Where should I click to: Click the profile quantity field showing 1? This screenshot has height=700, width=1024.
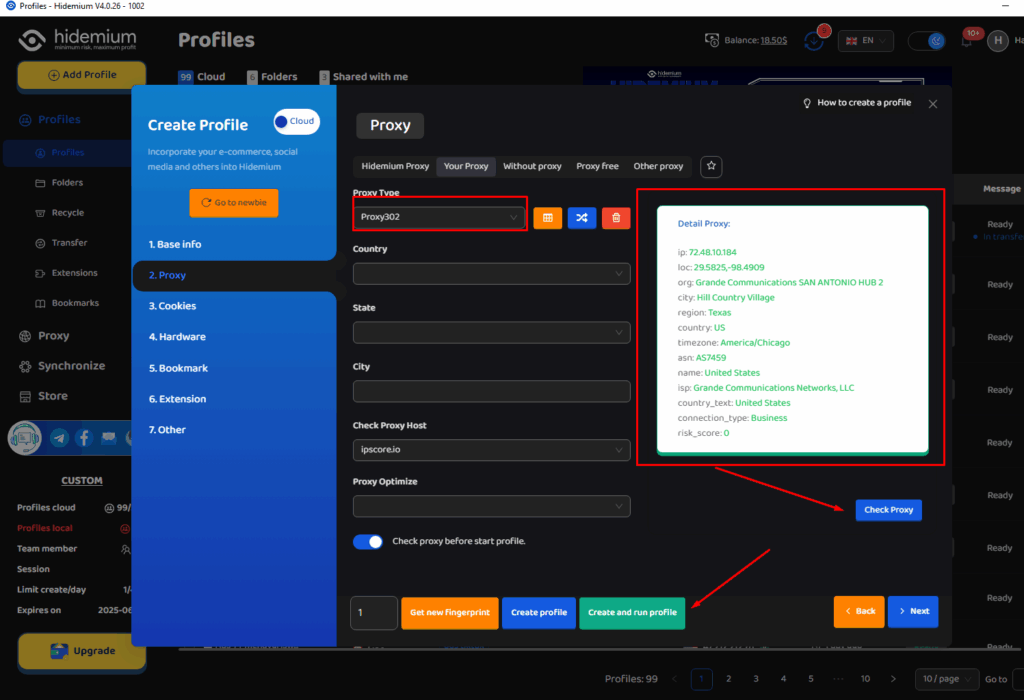point(374,612)
